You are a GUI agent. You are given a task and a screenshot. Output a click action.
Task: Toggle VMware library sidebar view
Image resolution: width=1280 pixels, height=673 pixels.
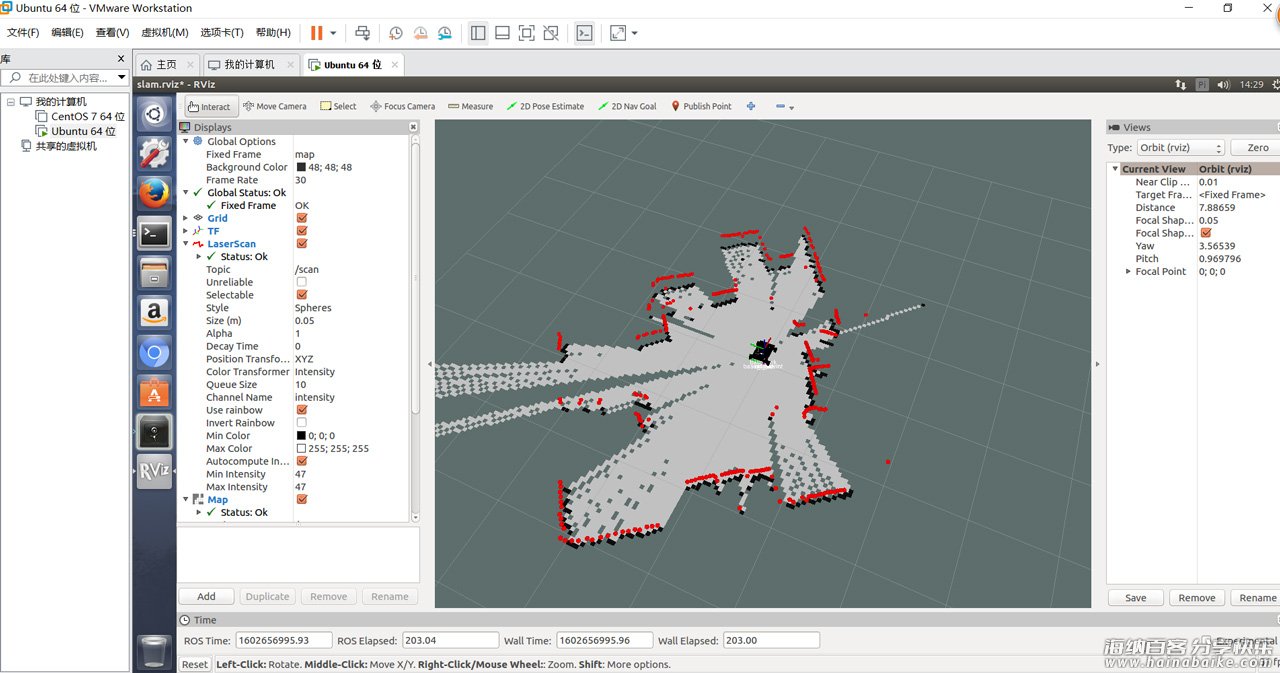(x=478, y=33)
